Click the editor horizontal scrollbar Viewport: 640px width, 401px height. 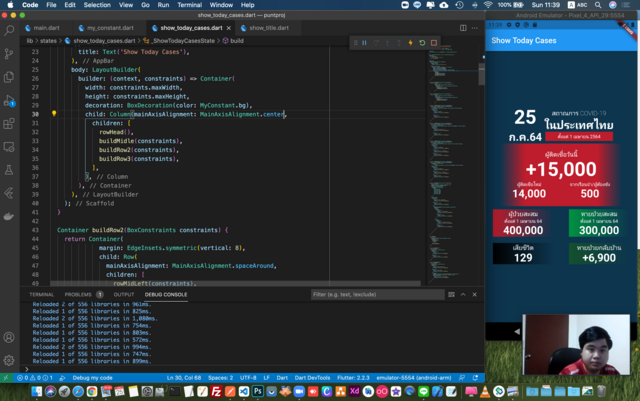click(236, 283)
